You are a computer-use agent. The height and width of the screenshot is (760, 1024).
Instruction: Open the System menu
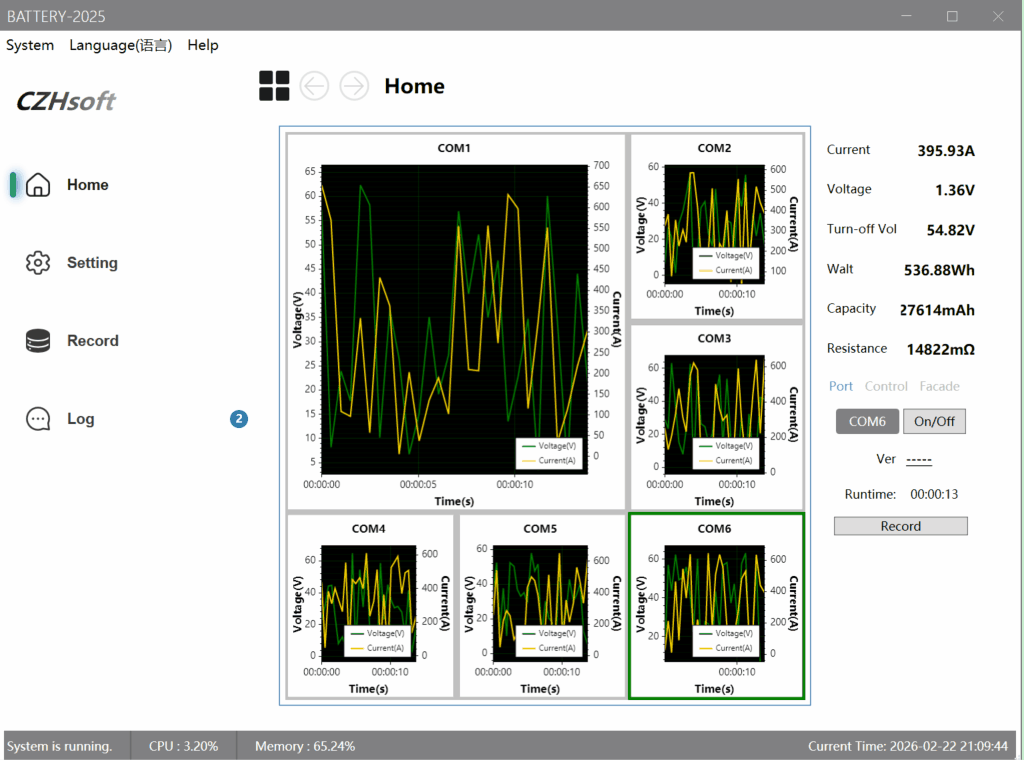tap(30, 45)
